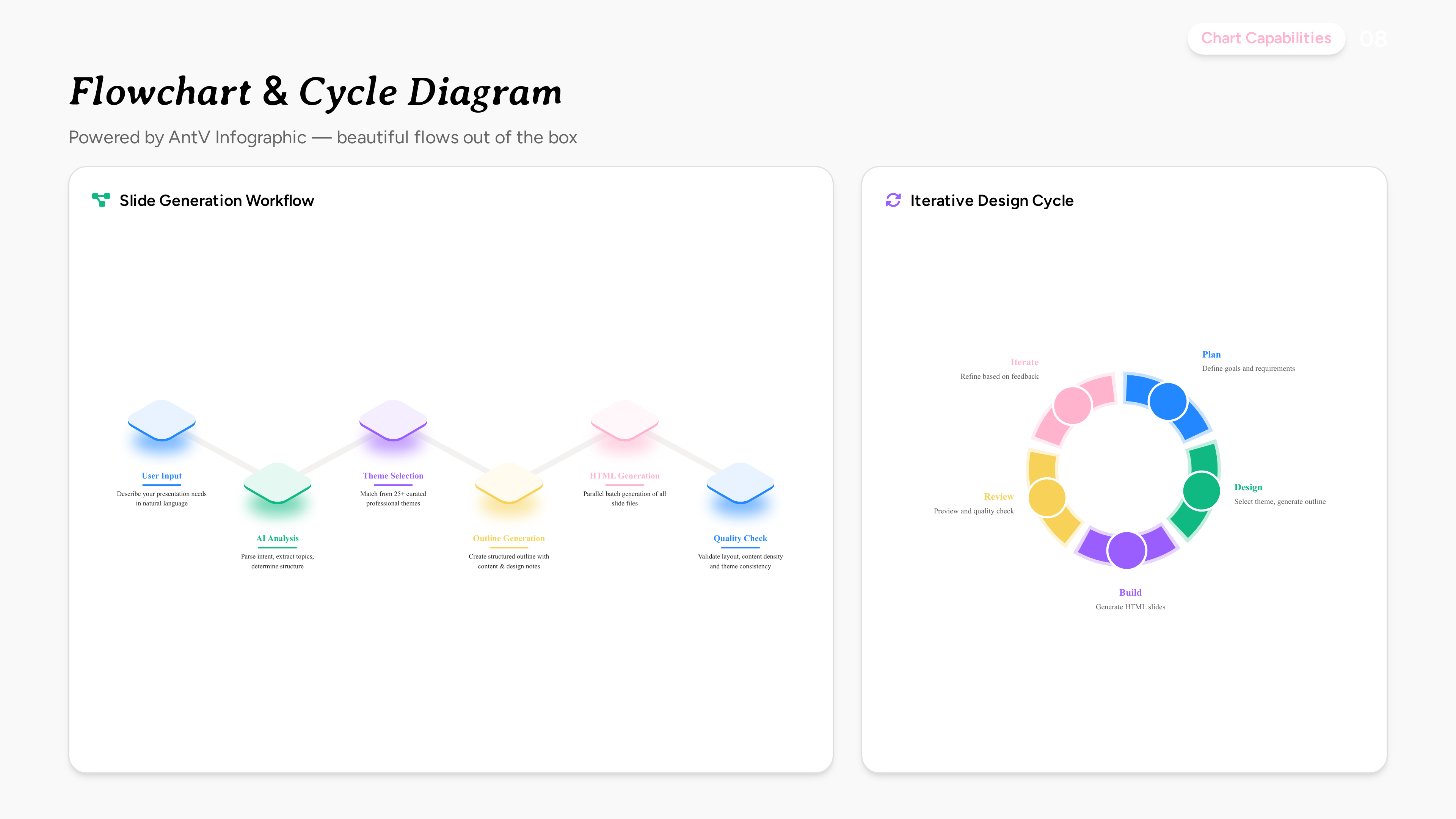Select the pink Iterate circle on cycle
1456x819 pixels.
pyautogui.click(x=1072, y=405)
